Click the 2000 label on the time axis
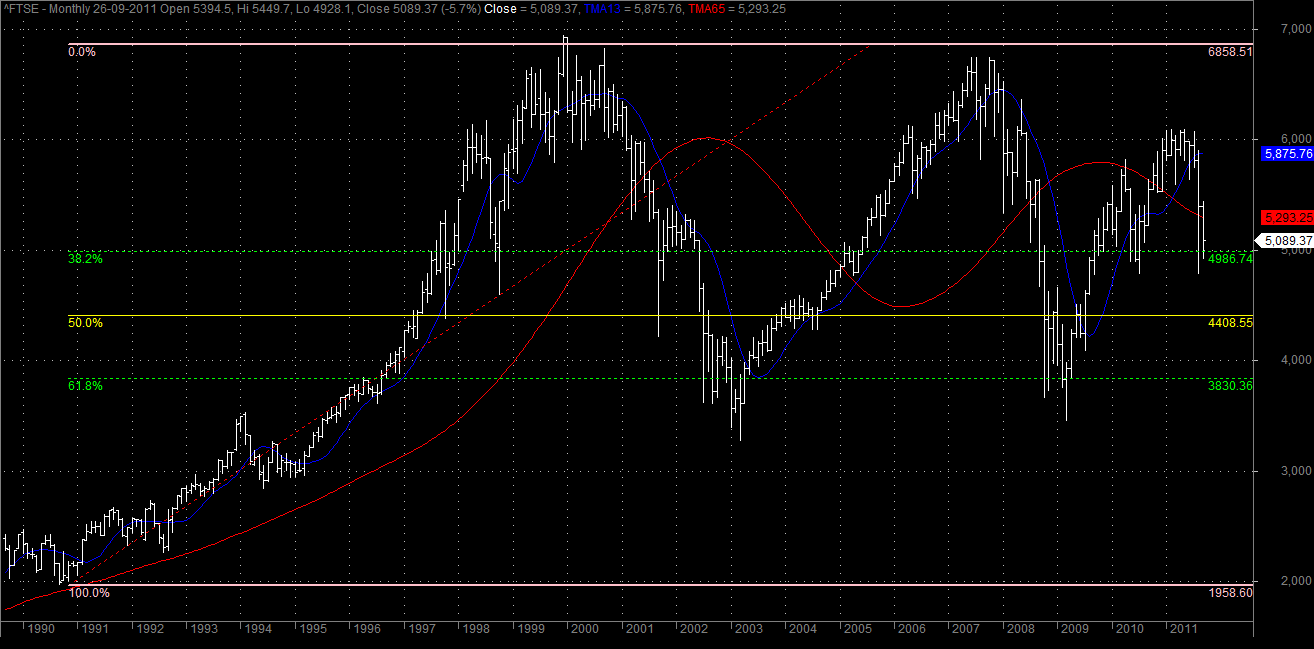The image size is (1314, 649). 583,630
